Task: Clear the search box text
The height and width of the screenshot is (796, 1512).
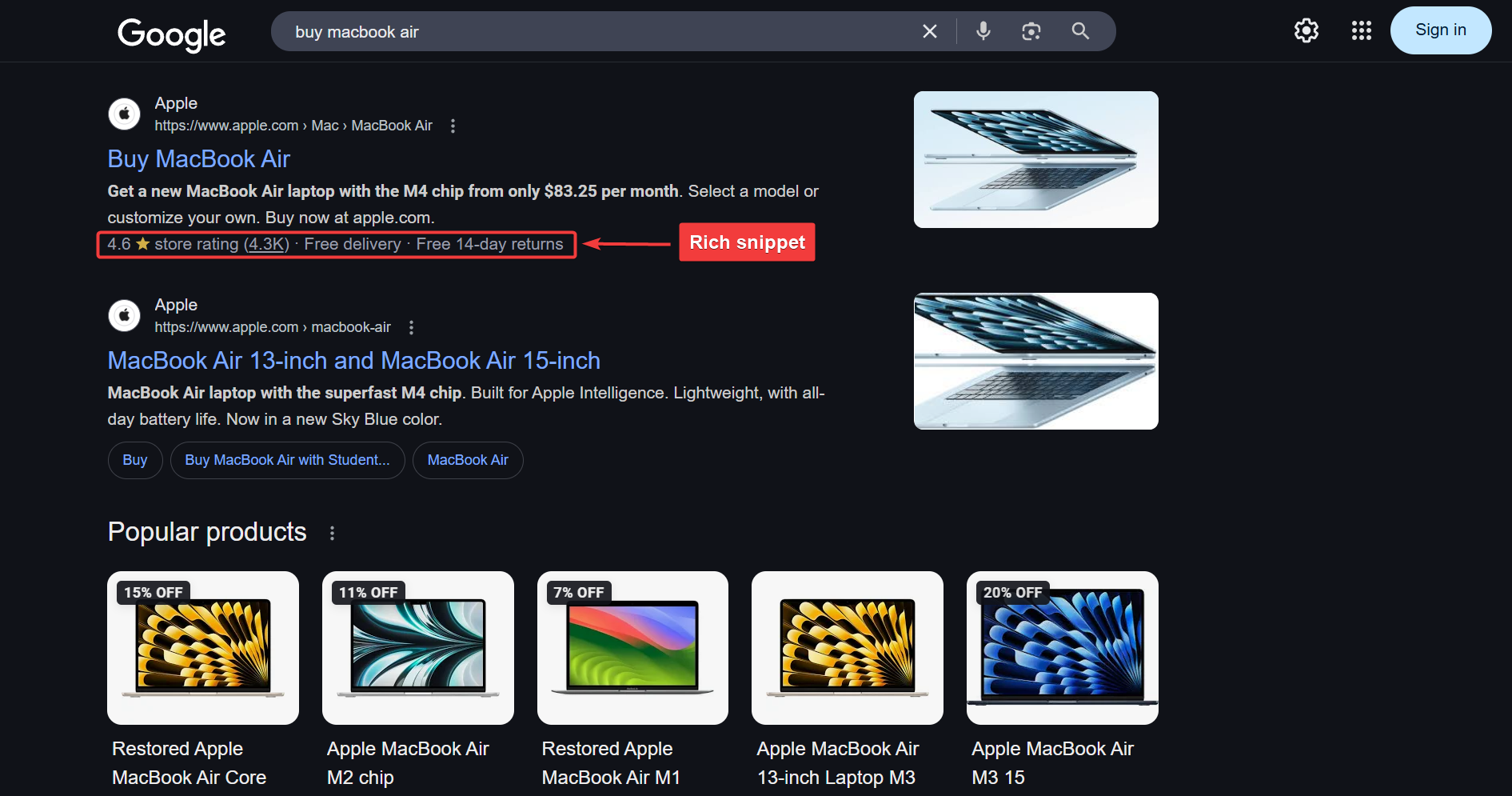Action: 929,31
